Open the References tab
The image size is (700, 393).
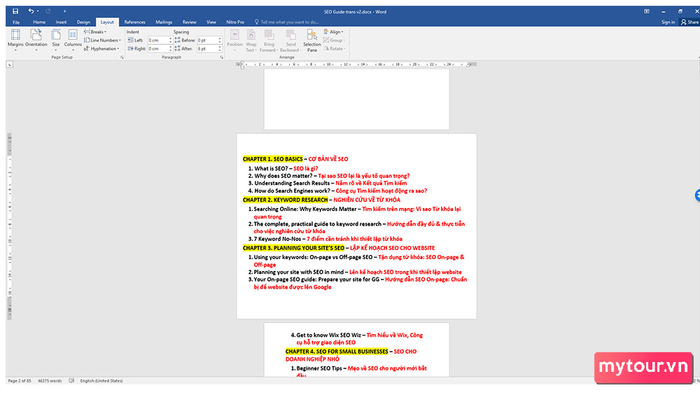[x=135, y=22]
